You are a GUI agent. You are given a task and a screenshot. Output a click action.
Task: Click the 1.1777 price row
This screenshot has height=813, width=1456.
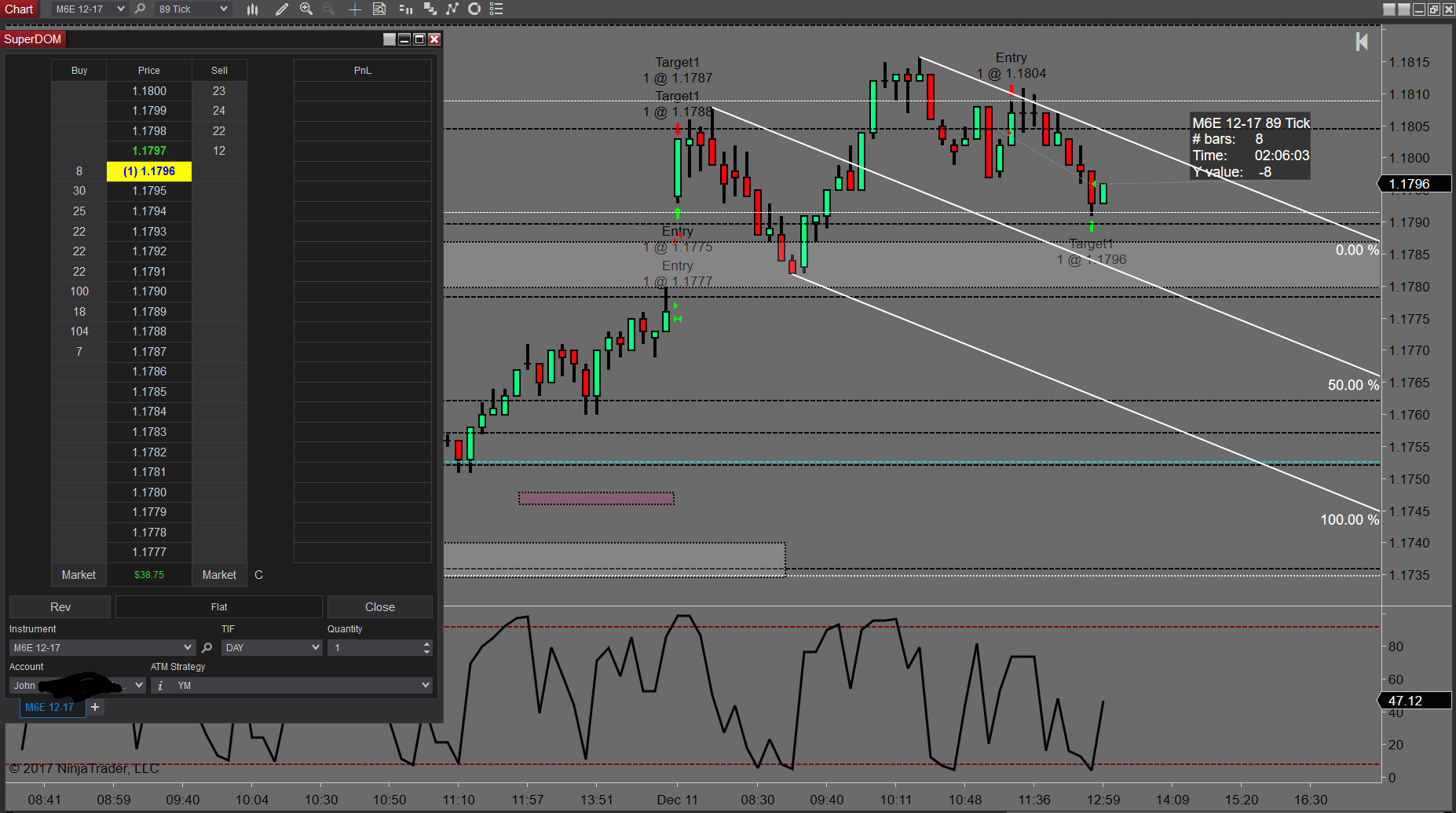pos(149,552)
